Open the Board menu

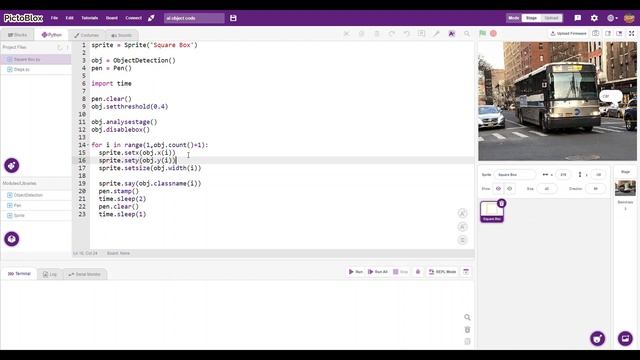111,18
